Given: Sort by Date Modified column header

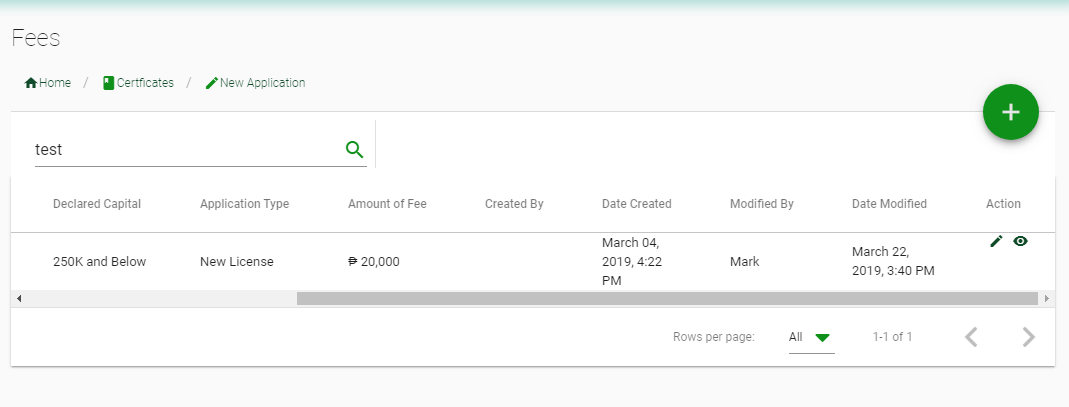Looking at the screenshot, I should (889, 204).
